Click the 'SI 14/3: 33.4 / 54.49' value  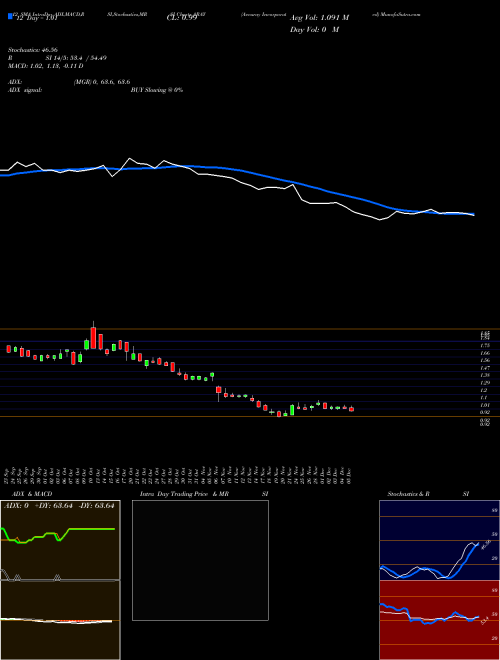click(x=76, y=58)
